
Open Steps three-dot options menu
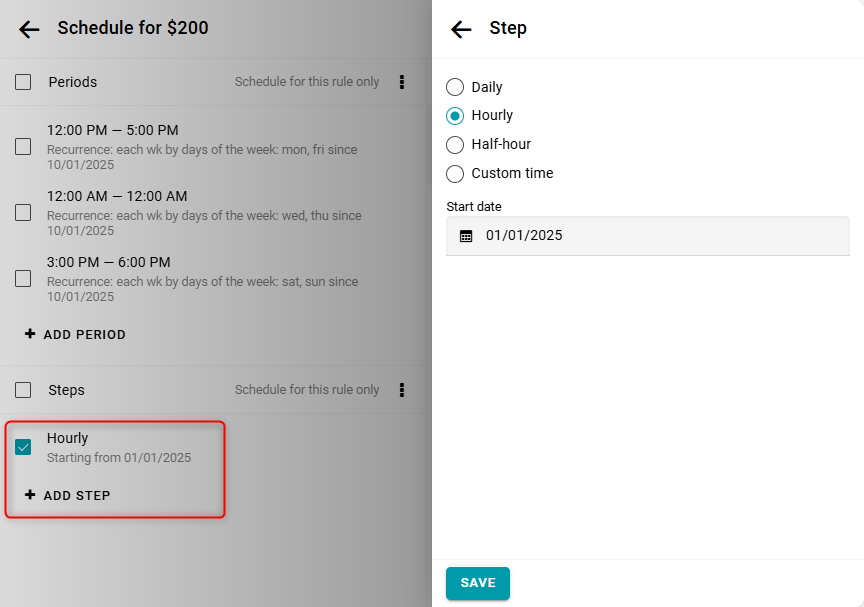[402, 390]
